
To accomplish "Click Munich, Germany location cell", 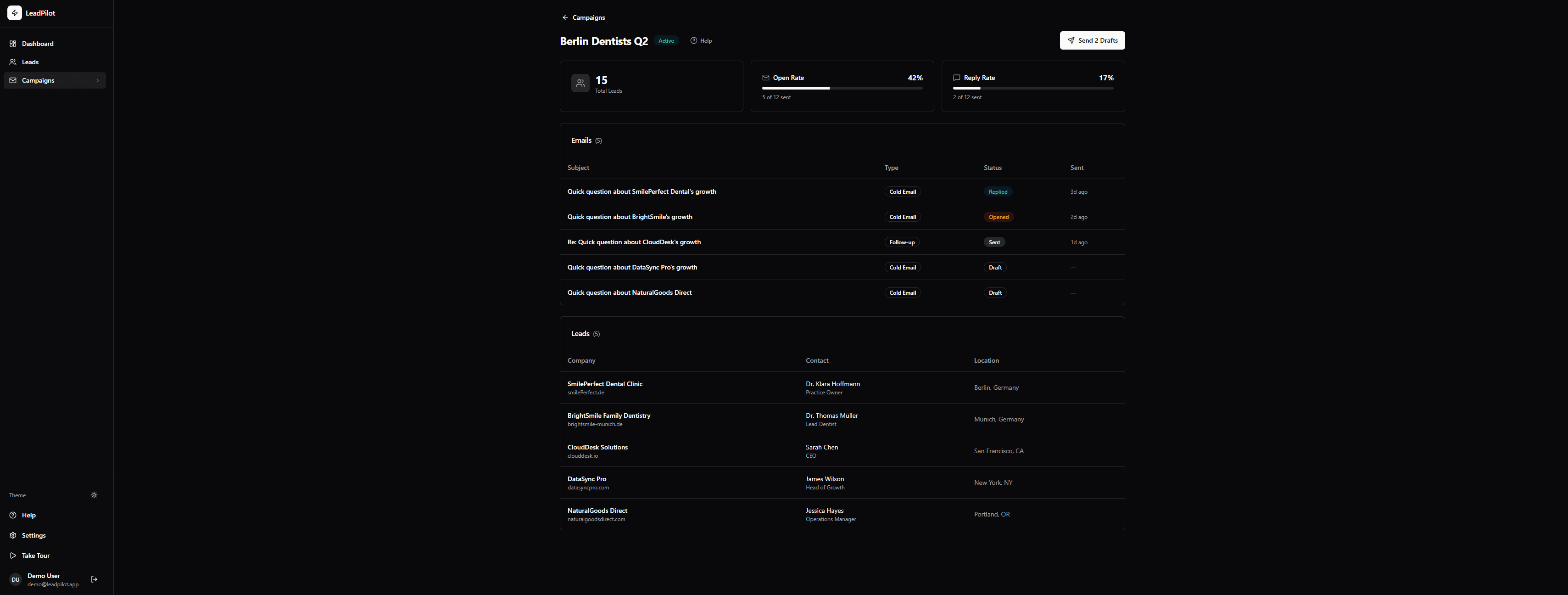I will [x=999, y=420].
